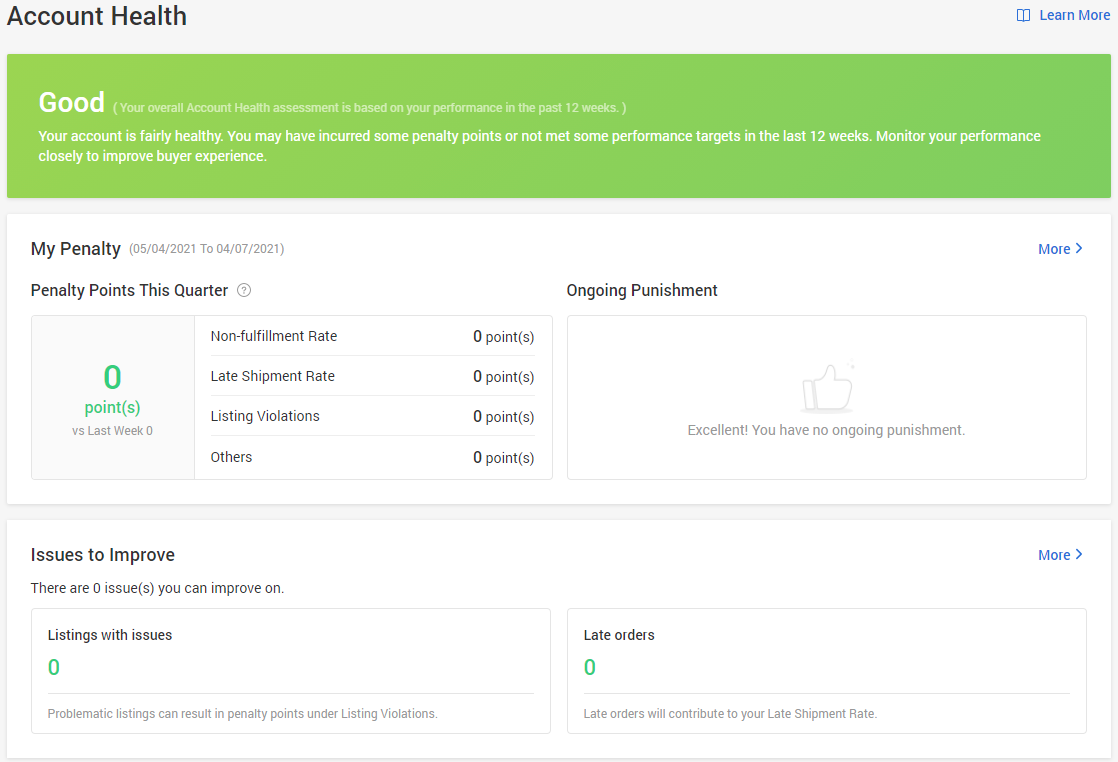Select the Late Shipment Rate row label
The image size is (1118, 762).
point(272,376)
